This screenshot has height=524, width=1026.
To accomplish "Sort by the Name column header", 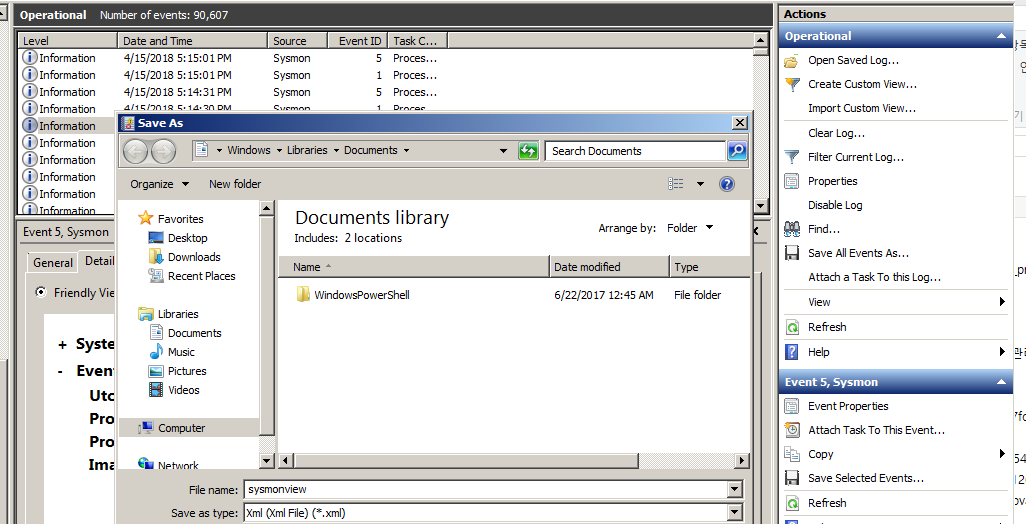I will point(414,267).
